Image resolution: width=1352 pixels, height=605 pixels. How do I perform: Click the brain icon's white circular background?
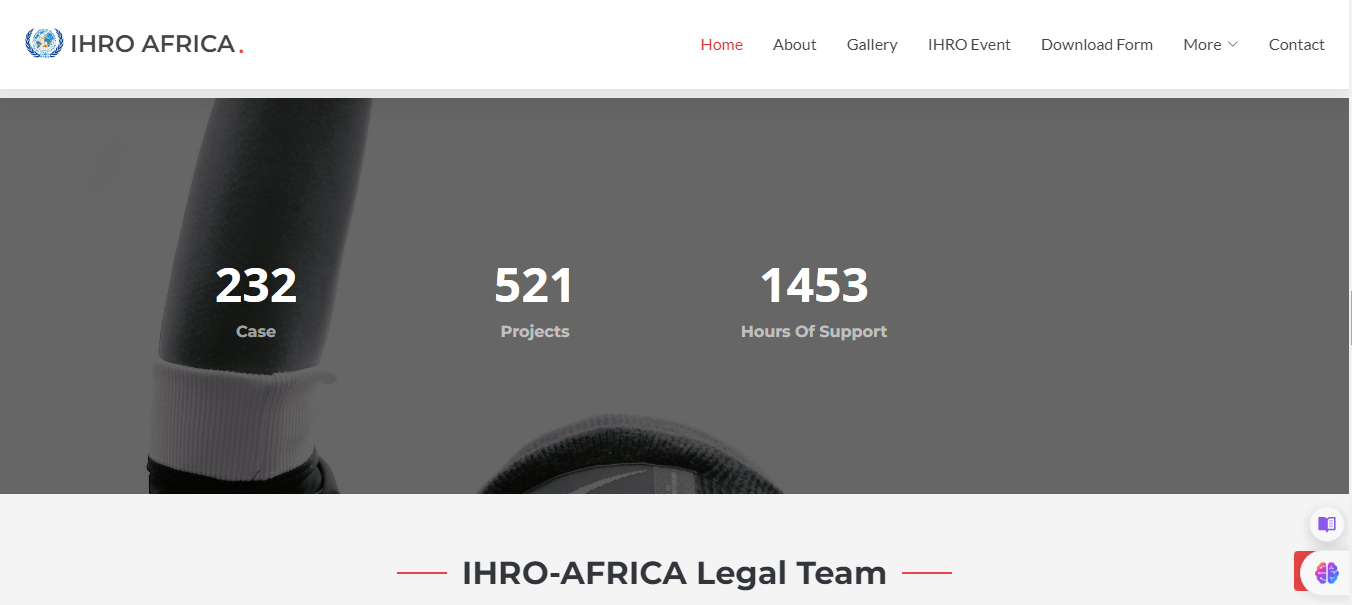1330,572
